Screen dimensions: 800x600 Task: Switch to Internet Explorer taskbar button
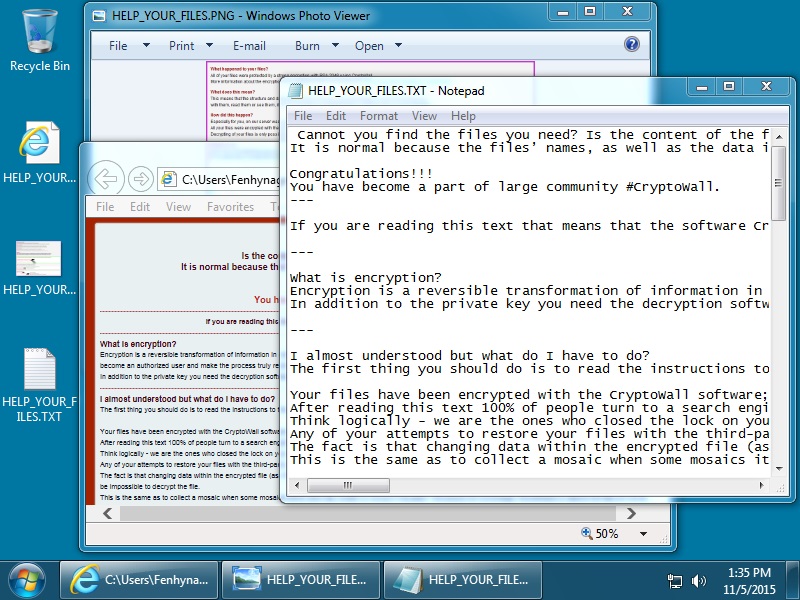point(139,580)
